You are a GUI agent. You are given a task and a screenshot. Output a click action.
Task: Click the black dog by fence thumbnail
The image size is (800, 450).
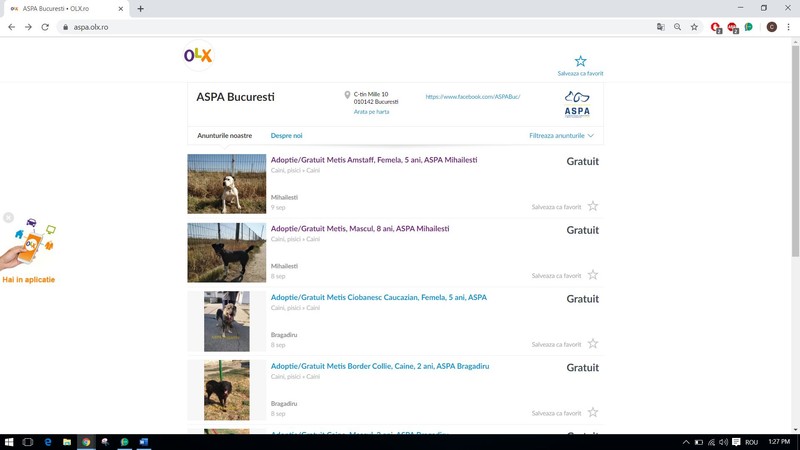pos(227,253)
